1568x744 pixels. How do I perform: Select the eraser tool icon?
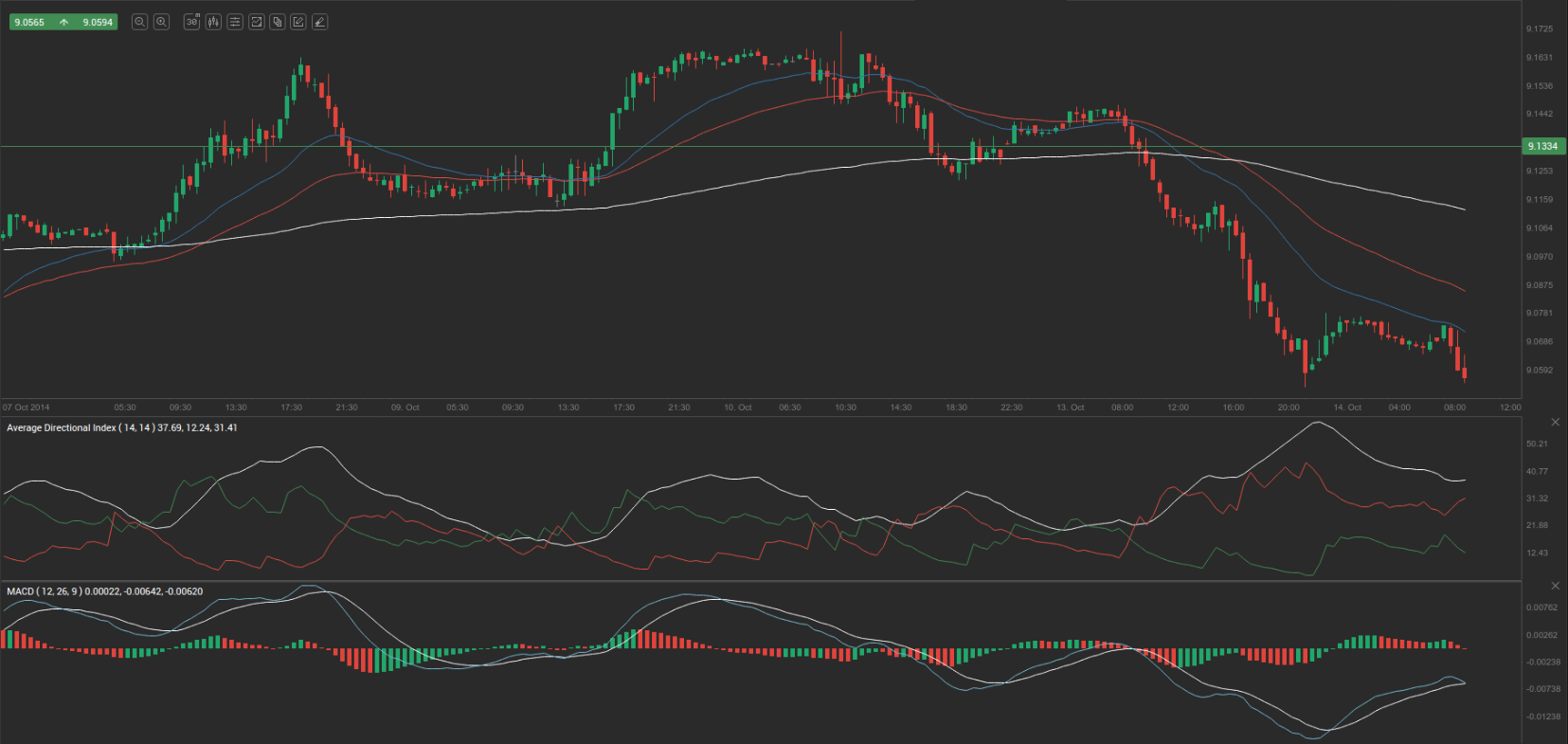tap(320, 22)
